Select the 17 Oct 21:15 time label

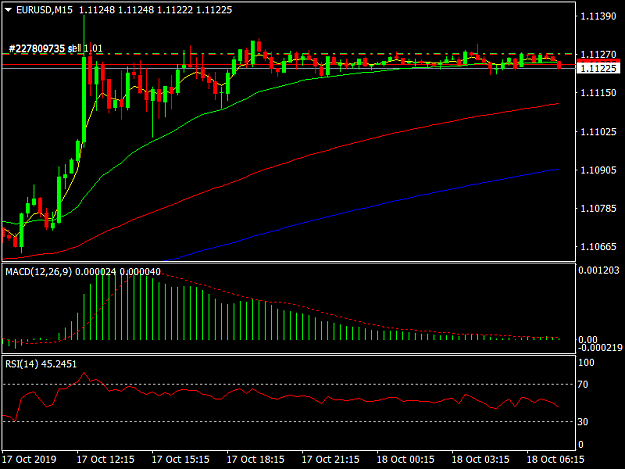pyautogui.click(x=330, y=459)
